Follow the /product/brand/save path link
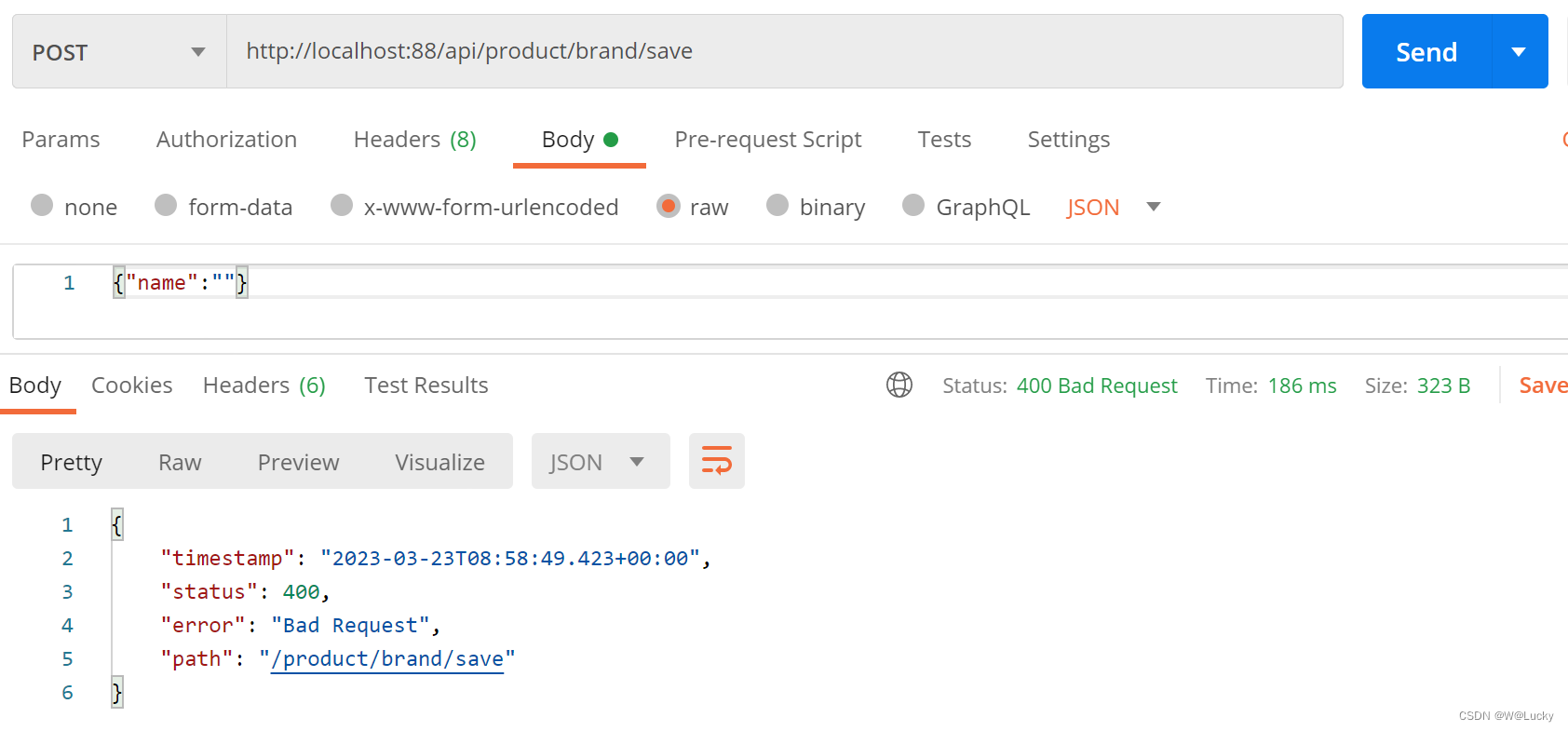Image resolution: width=1568 pixels, height=731 pixels. point(386,659)
